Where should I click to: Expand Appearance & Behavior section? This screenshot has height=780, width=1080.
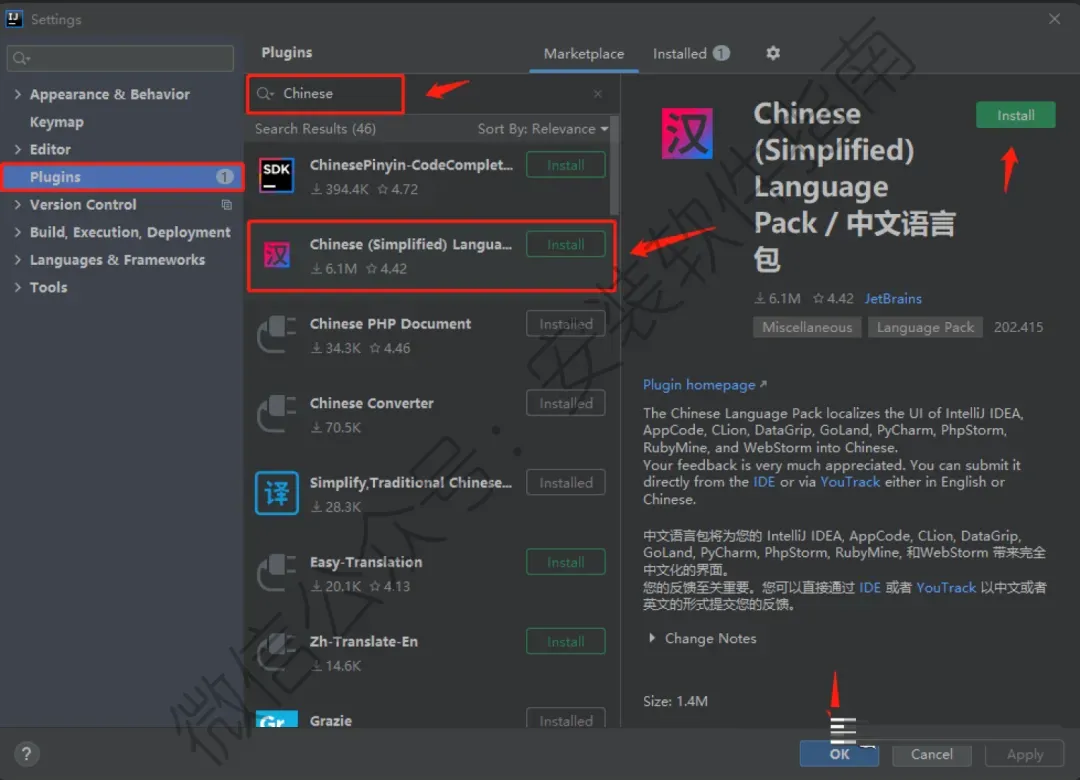pos(18,94)
